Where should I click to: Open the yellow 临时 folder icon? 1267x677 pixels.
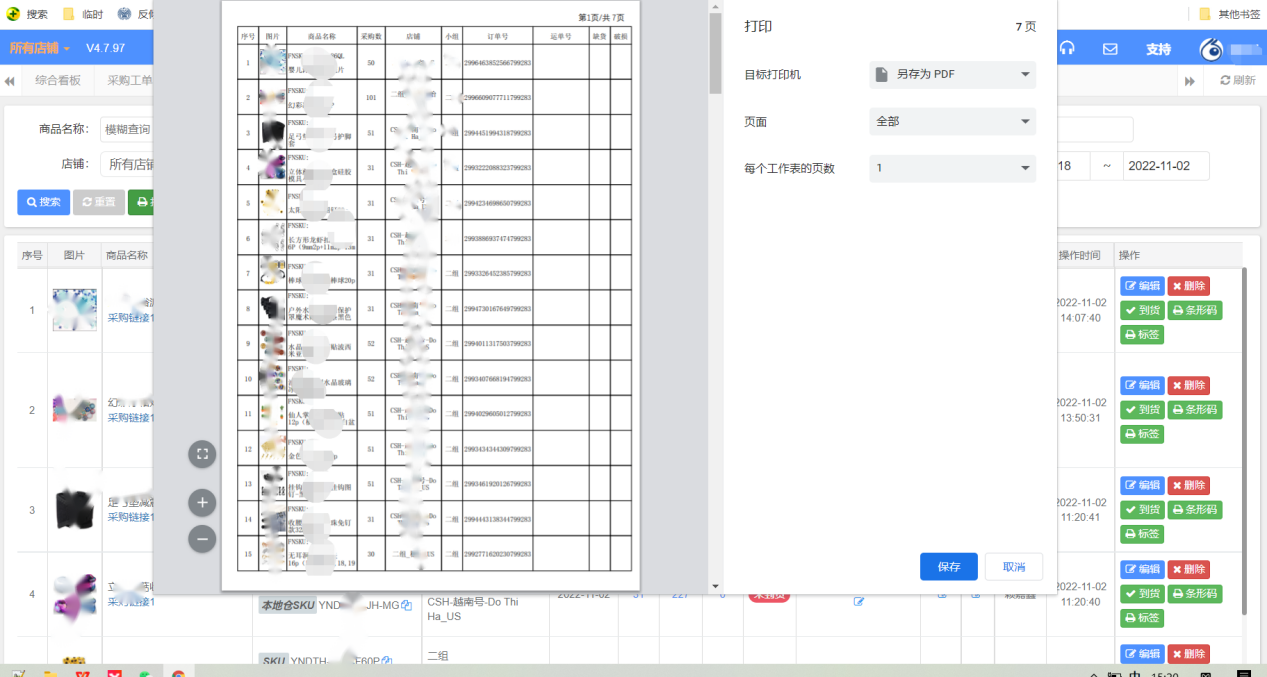pyautogui.click(x=68, y=14)
